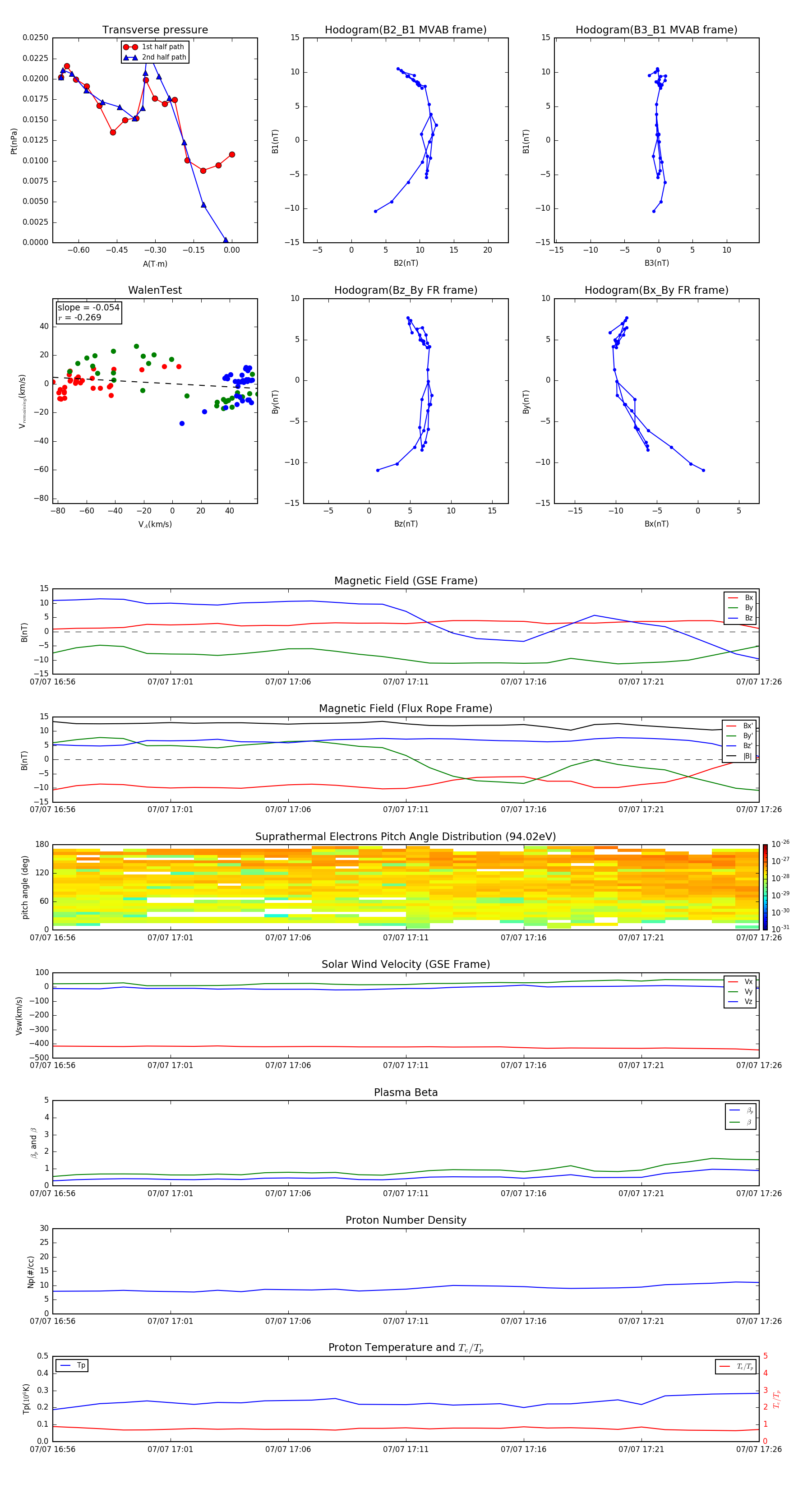
Task: Click the 'Pt(nPa)' y-axis label
Action: coord(14,141)
